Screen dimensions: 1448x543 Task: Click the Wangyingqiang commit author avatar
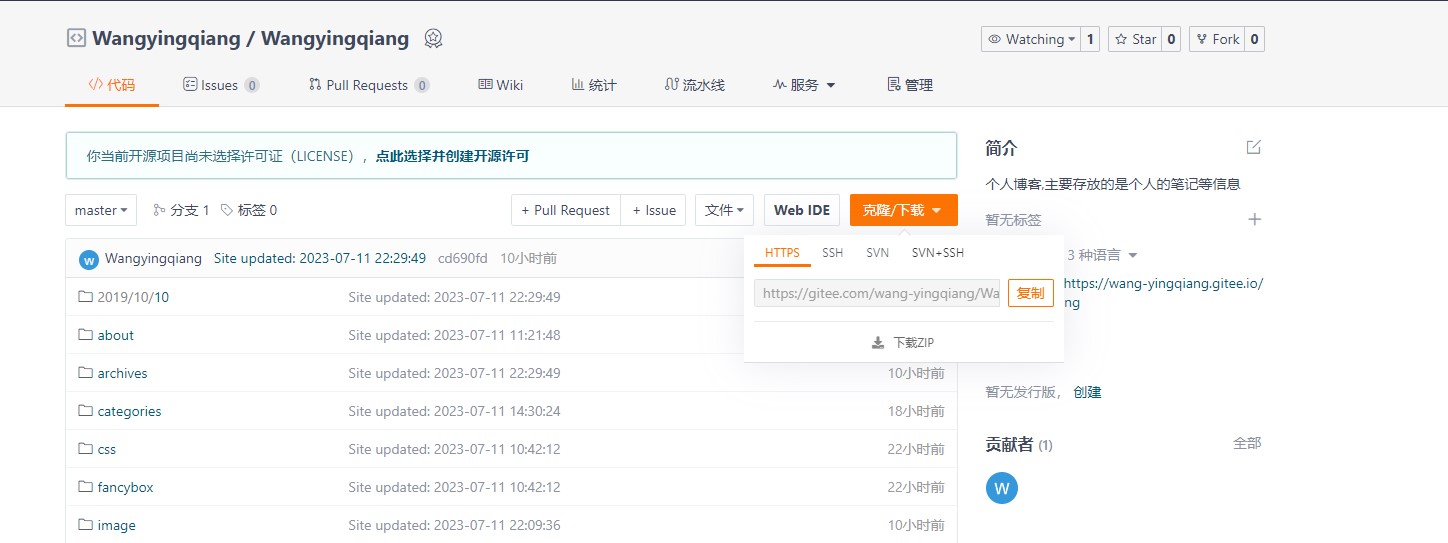[89, 259]
